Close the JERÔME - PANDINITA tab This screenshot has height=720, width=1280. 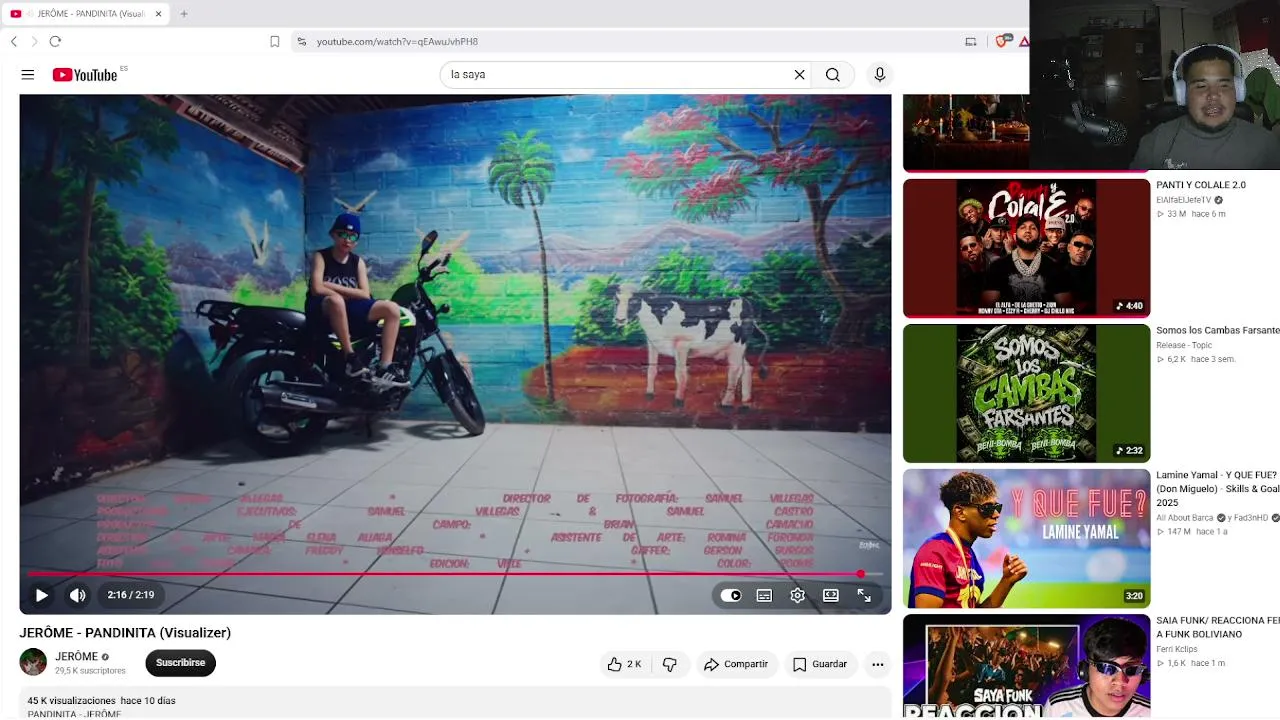(x=158, y=14)
